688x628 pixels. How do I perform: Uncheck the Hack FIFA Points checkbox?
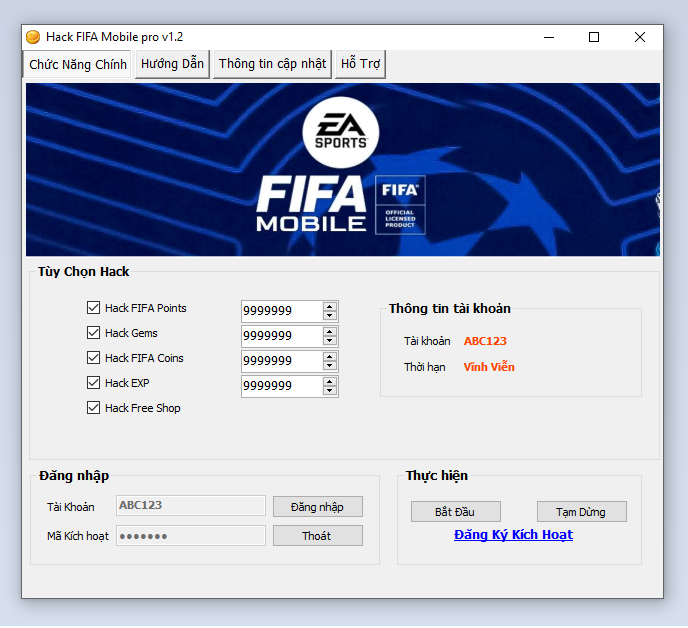94,308
